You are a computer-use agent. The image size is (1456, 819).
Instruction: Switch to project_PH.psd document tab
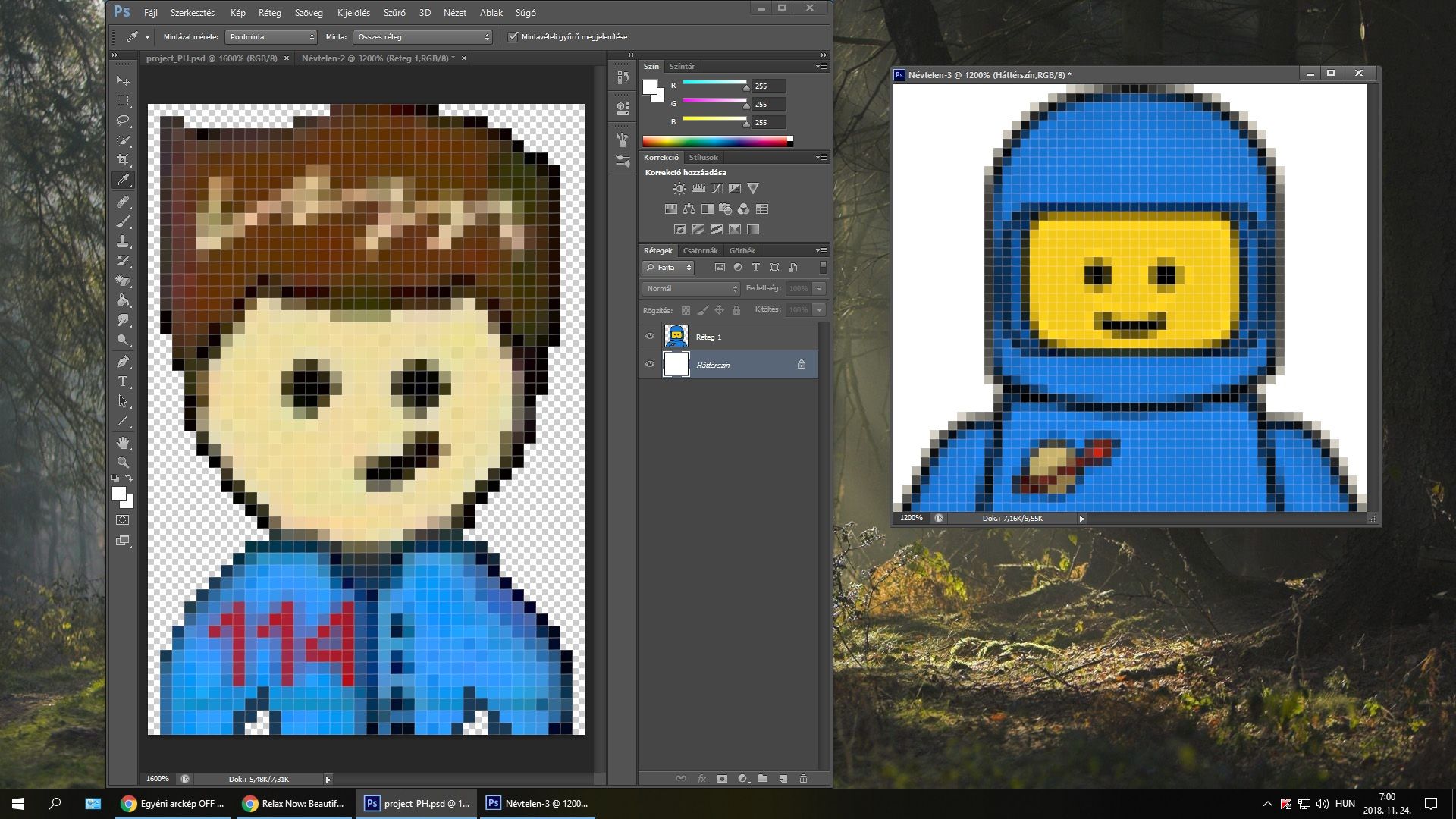pos(212,58)
